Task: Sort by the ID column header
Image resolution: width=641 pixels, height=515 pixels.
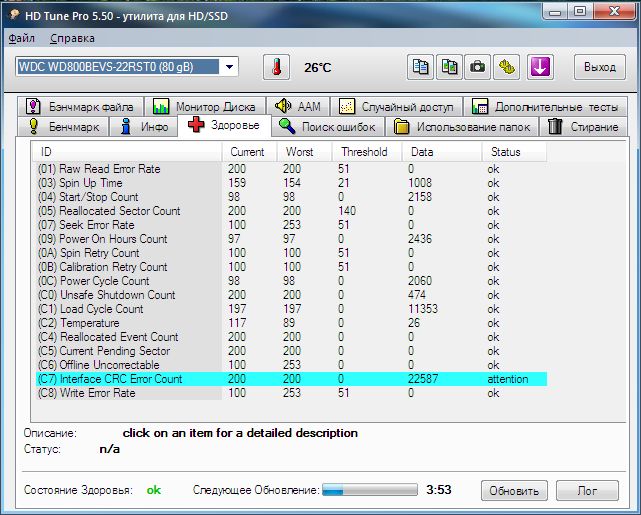Action: pos(127,152)
